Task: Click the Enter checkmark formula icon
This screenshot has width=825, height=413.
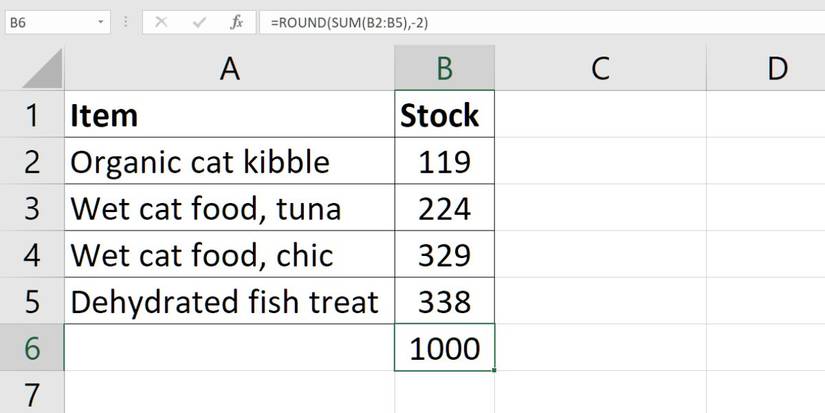Action: point(199,21)
